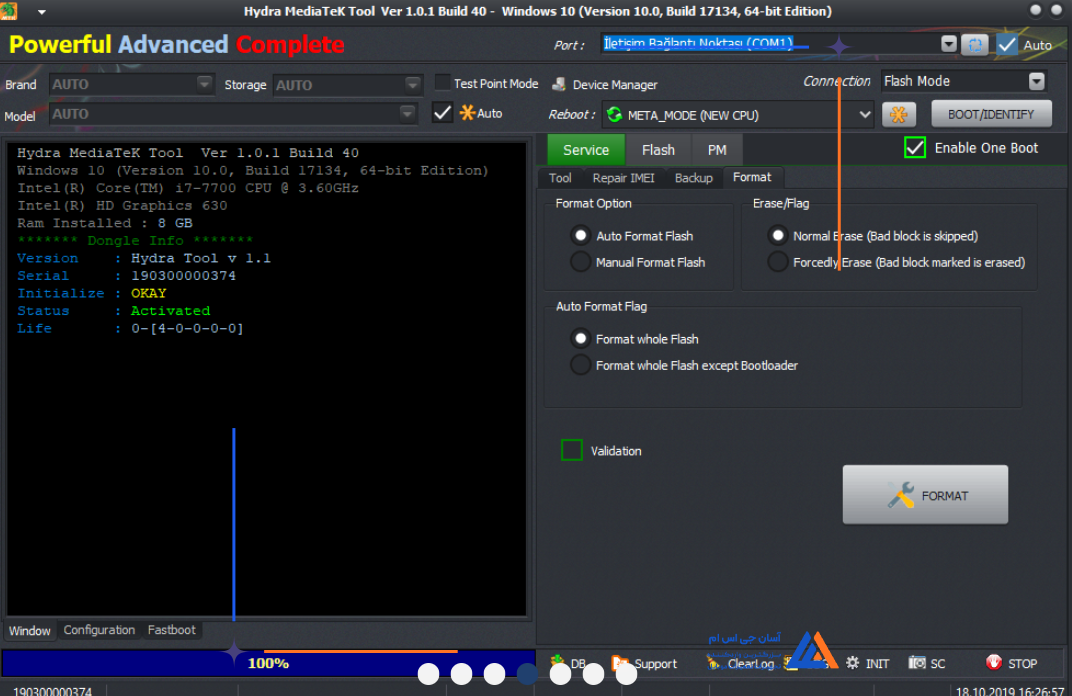This screenshot has height=696, width=1072.
Task: Click the BOOT/IDENTIFY button
Action: 991,114
